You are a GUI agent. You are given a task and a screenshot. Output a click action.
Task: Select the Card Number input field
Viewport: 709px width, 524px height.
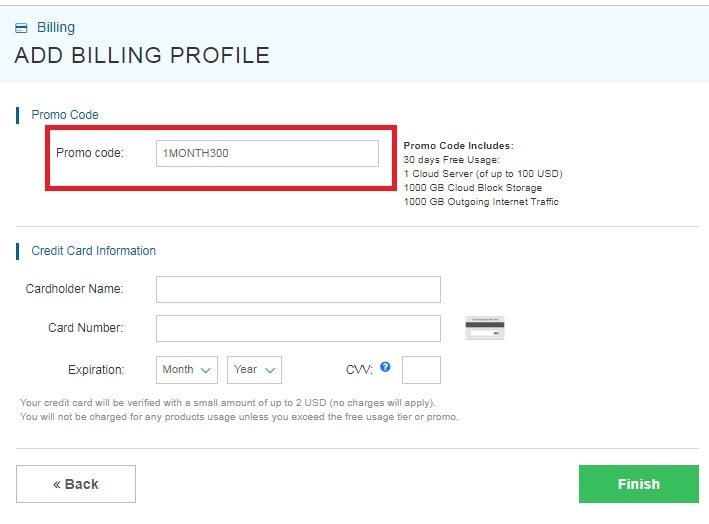pos(298,328)
